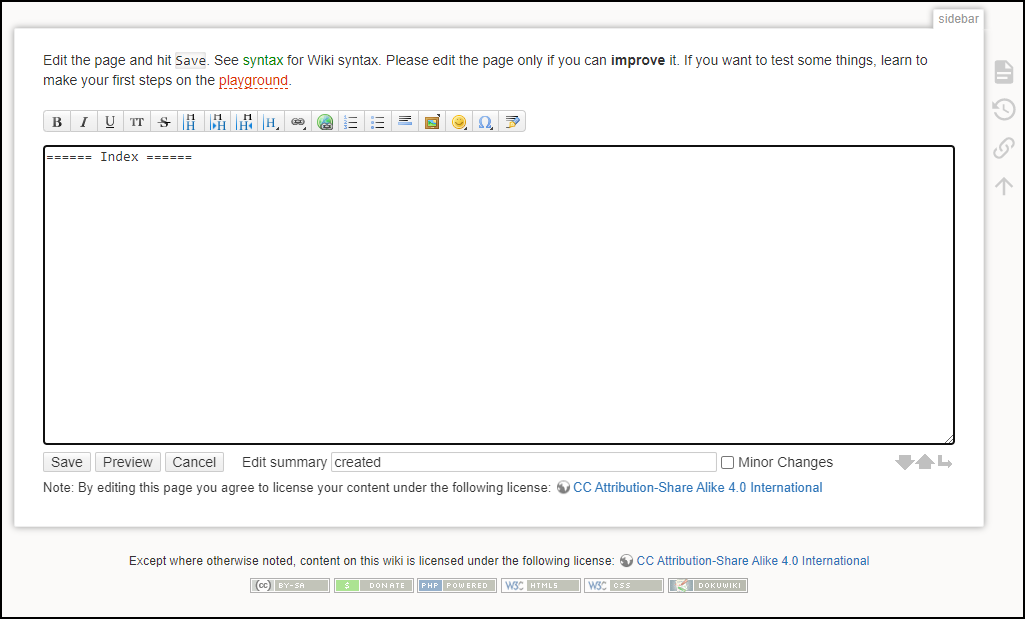Viewport: 1025px width, 619px height.
Task: Click the Save button
Action: [67, 462]
